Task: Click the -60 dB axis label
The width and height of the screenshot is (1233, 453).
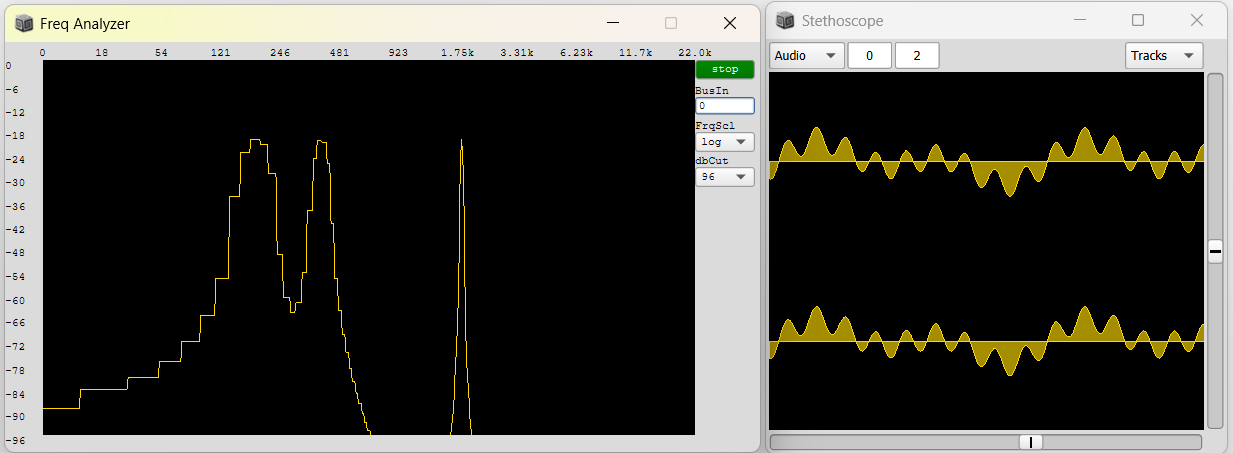Action: pyautogui.click(x=14, y=300)
